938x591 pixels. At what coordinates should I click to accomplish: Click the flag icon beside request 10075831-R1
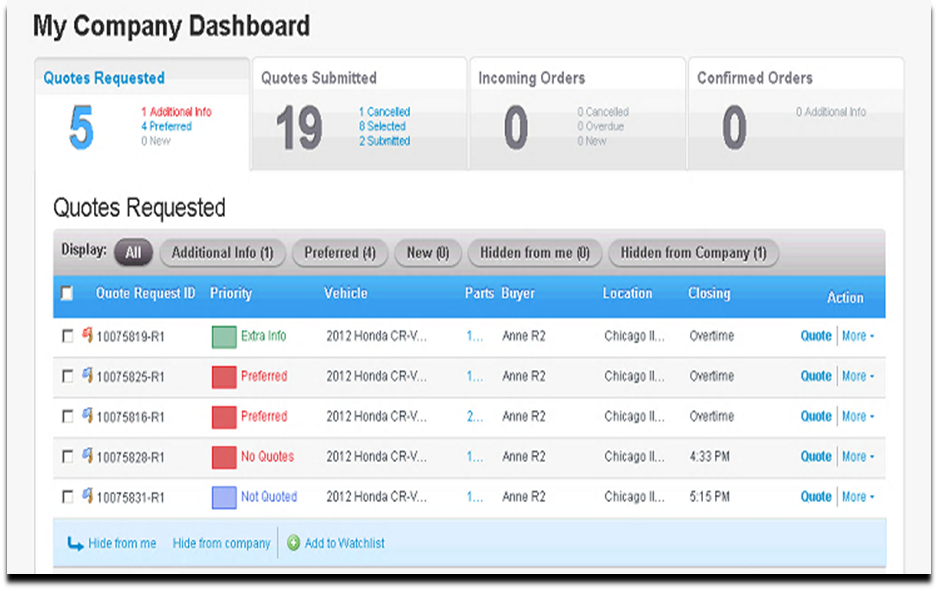pyautogui.click(x=88, y=496)
